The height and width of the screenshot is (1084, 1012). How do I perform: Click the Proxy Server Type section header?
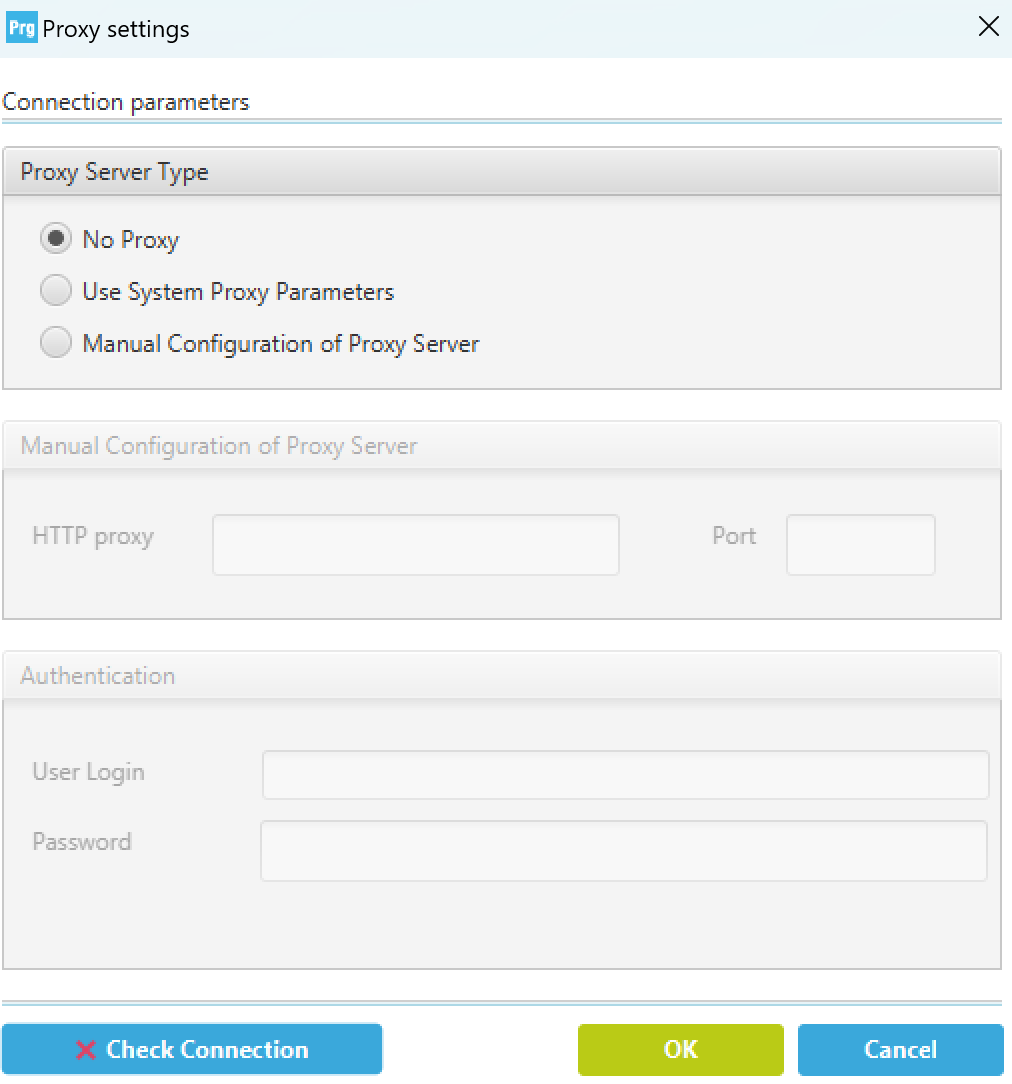(113, 172)
